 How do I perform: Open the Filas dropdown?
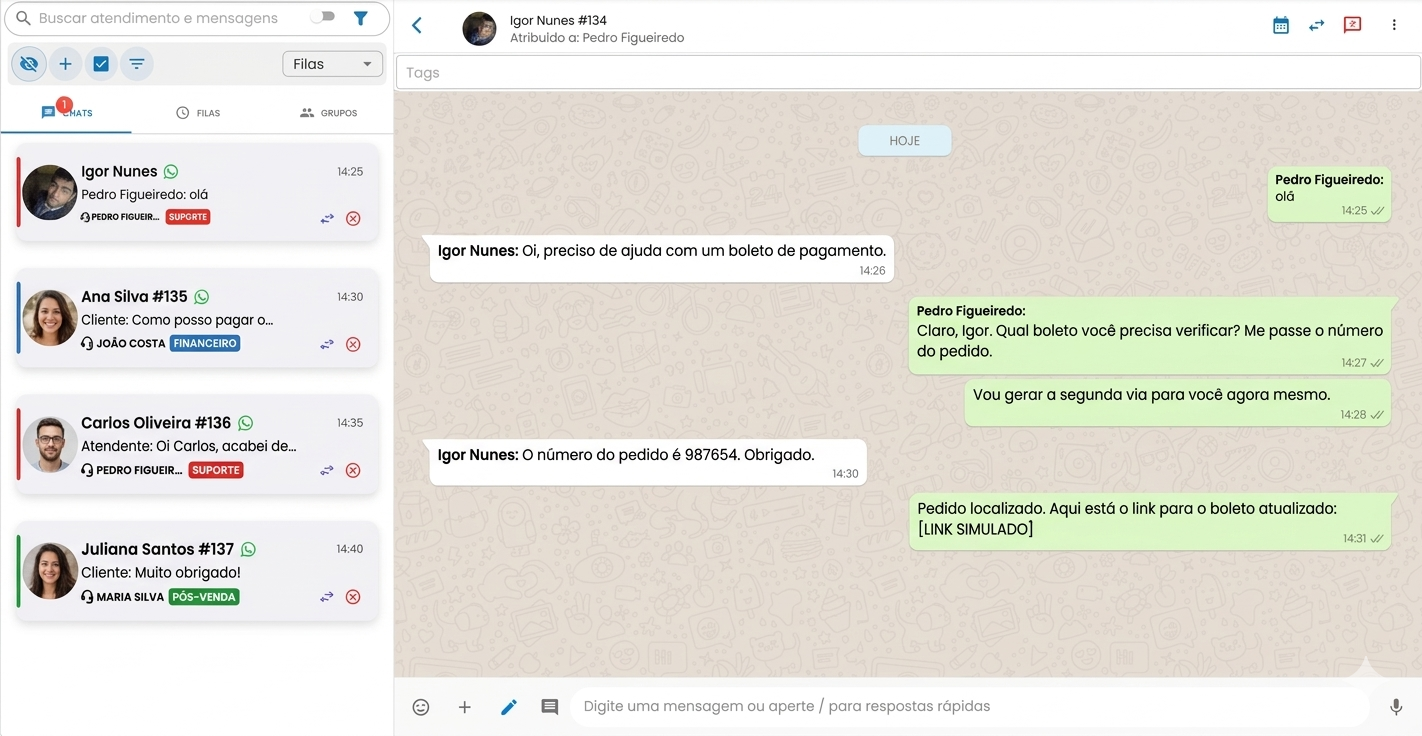pos(332,64)
